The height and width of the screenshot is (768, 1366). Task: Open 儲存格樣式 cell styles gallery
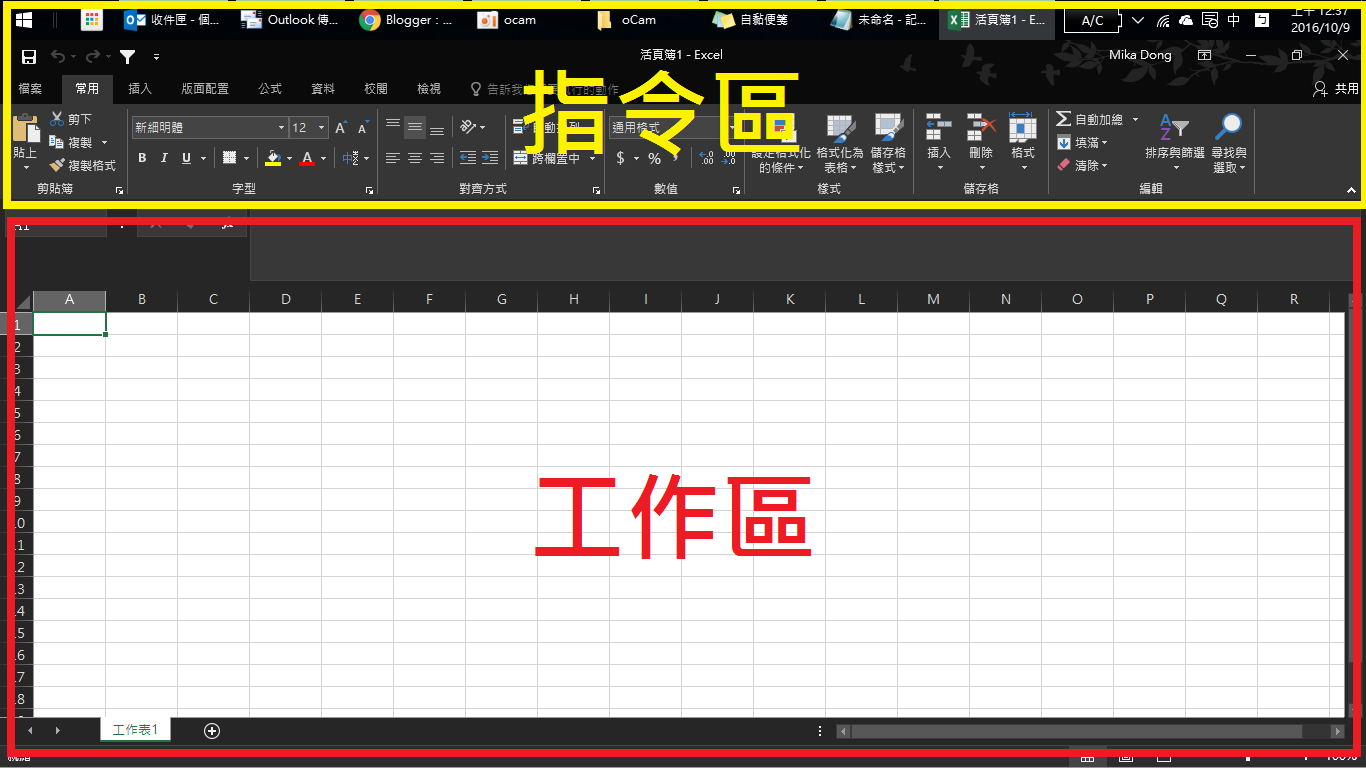(888, 143)
